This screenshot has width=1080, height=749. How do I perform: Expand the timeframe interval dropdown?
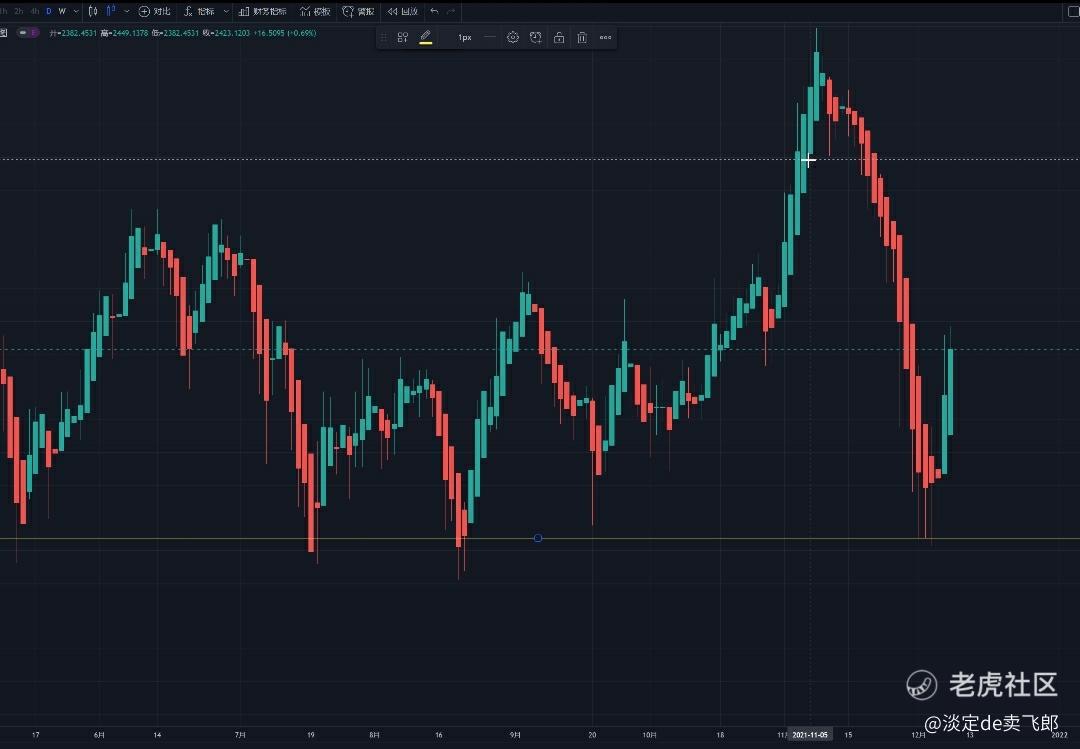(76, 11)
